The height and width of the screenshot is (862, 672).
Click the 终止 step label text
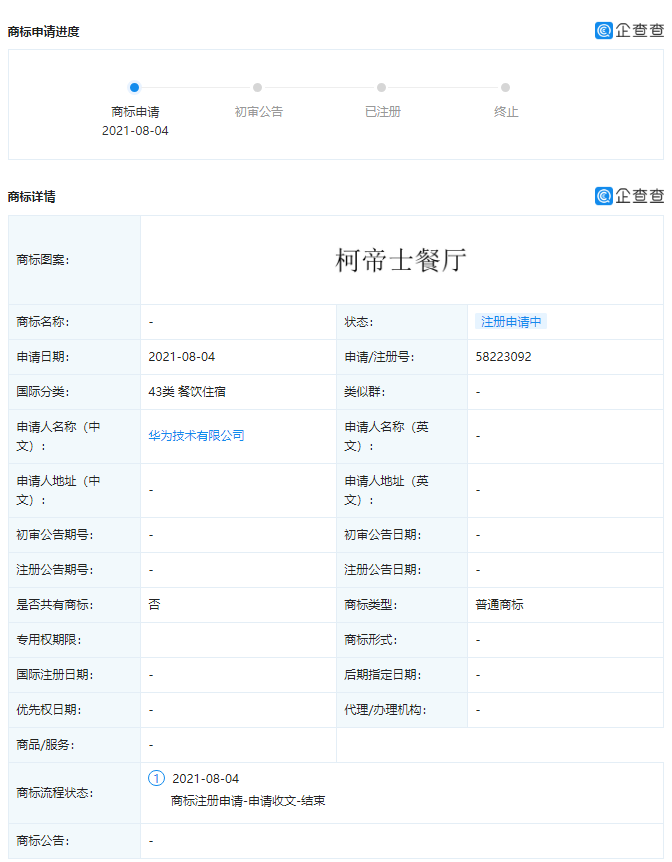click(x=506, y=112)
